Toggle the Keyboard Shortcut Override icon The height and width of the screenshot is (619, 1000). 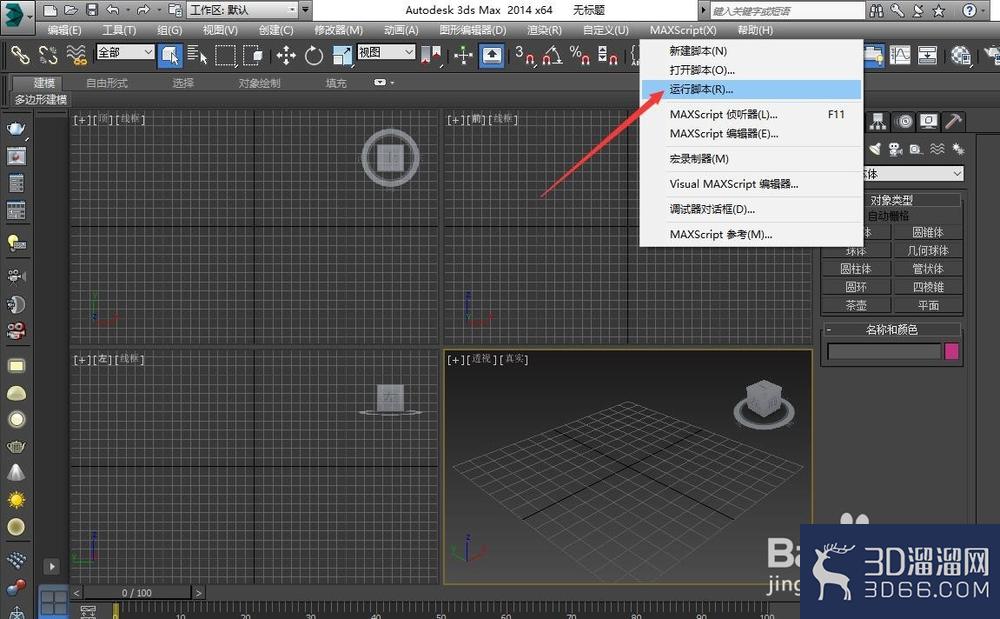click(x=492, y=55)
